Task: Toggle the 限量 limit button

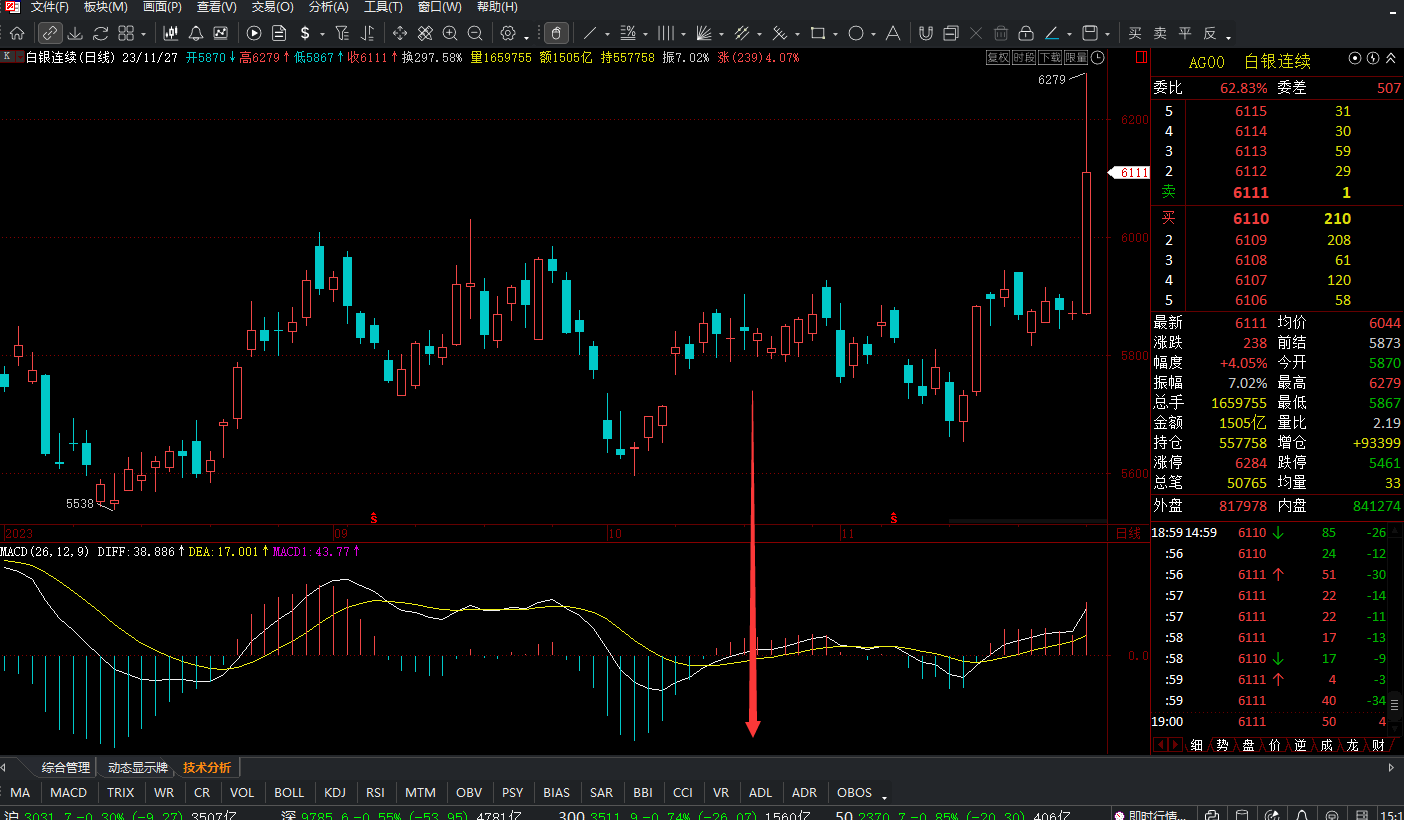Action: tap(1076, 58)
